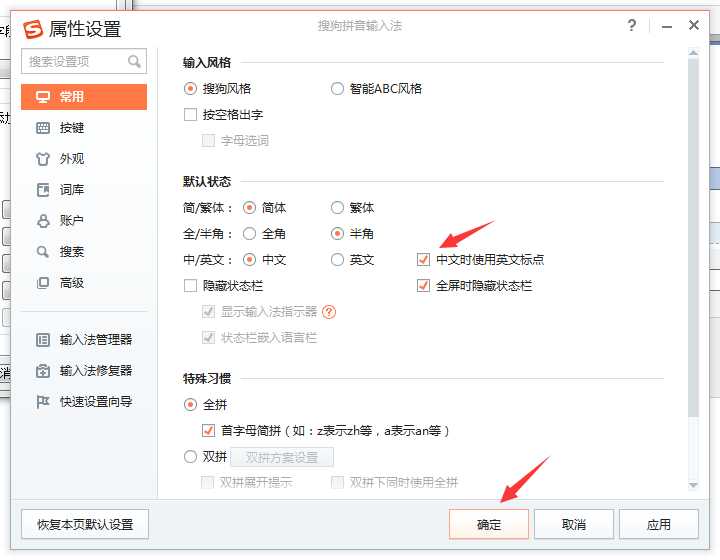Image resolution: width=720 pixels, height=560 pixels.
Task: Switch to the 外观 settings tab
Action: coord(84,159)
